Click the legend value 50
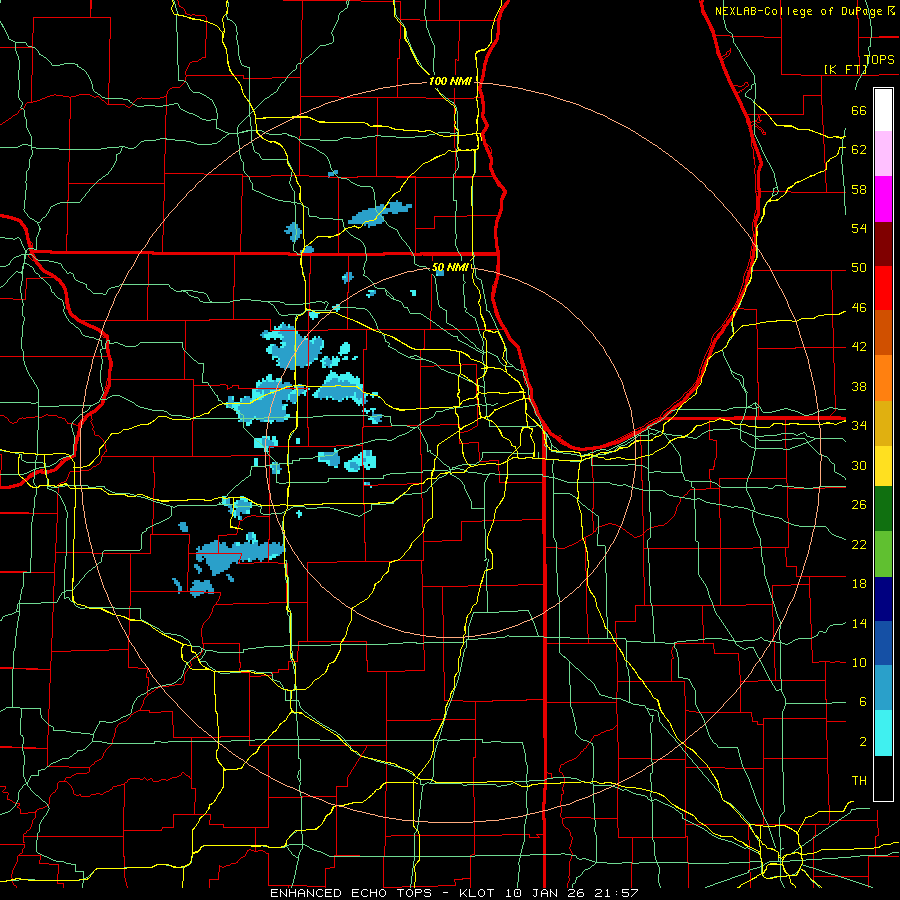Image resolution: width=900 pixels, height=900 pixels. pyautogui.click(x=859, y=268)
